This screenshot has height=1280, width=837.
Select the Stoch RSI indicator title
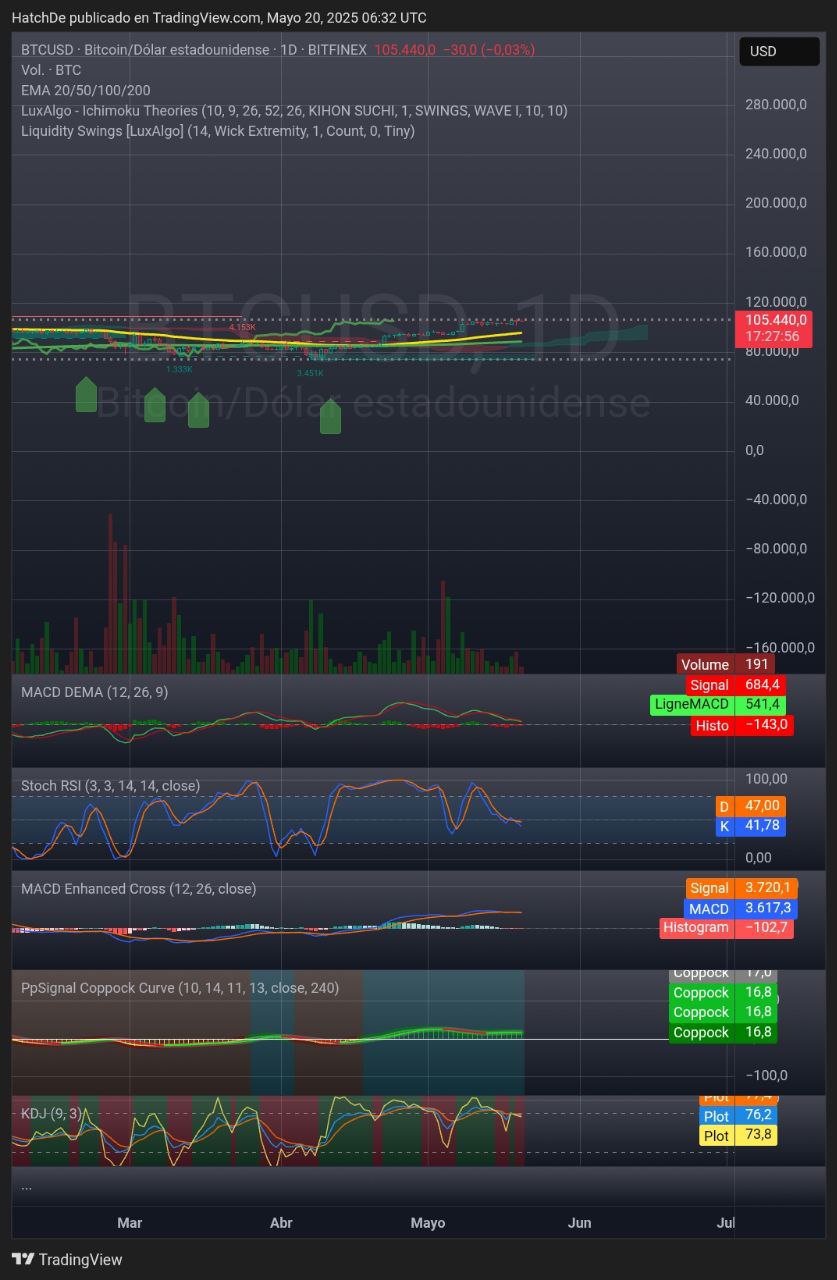click(x=110, y=786)
